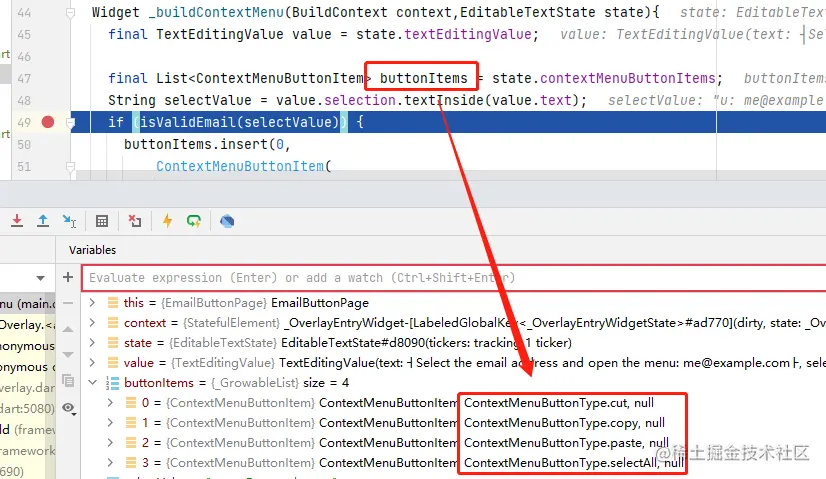Click 'buttonItems.insert(0,' on line 50
826x479 pixels.
(x=208, y=144)
